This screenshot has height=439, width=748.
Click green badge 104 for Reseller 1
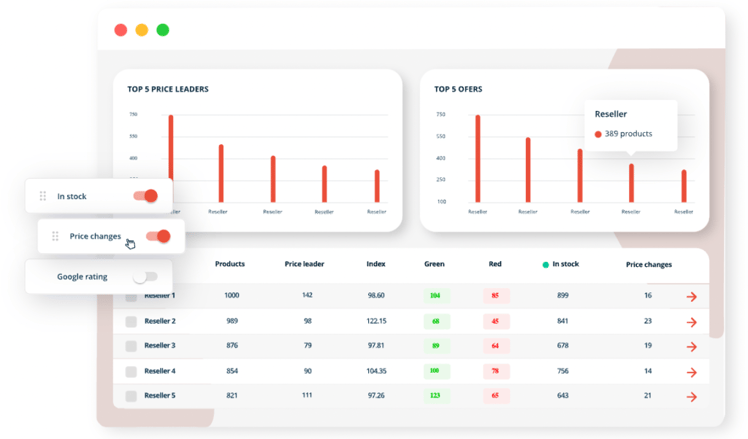click(x=436, y=296)
